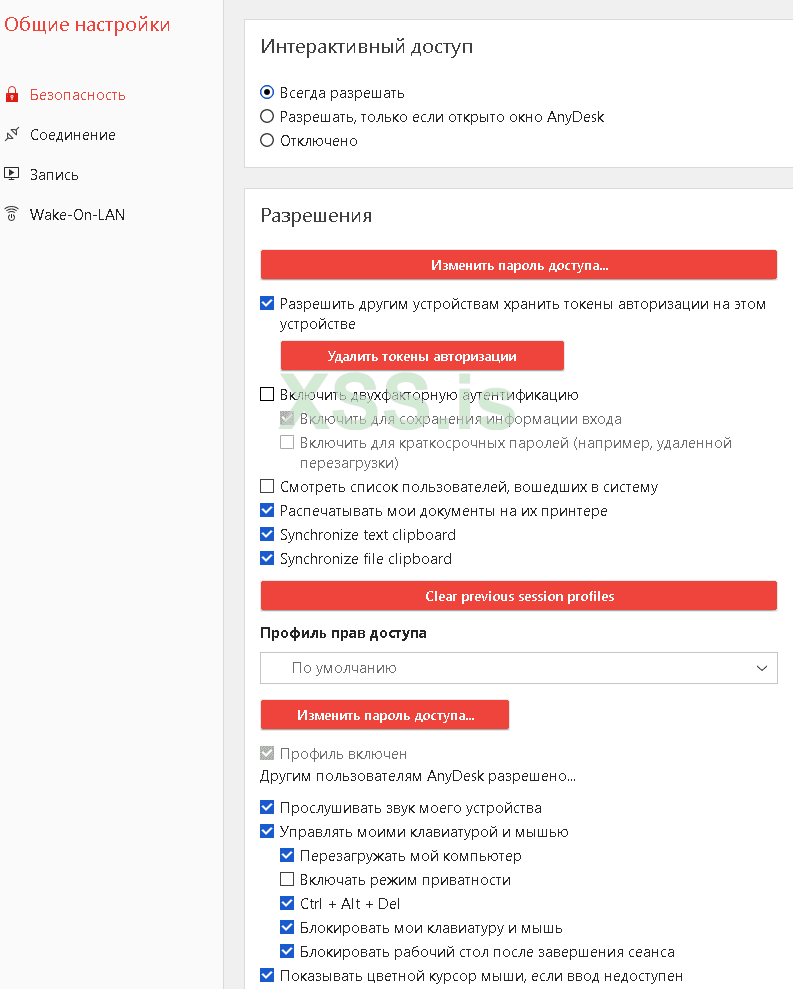Click the Connection plug icon in sidebar
The height and width of the screenshot is (989, 793).
tap(12, 135)
